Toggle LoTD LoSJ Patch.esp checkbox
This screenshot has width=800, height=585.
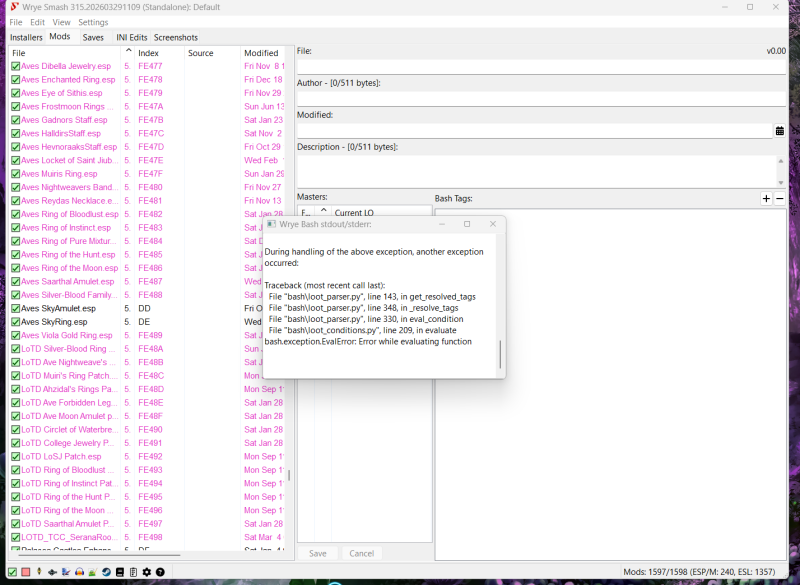(x=16, y=457)
